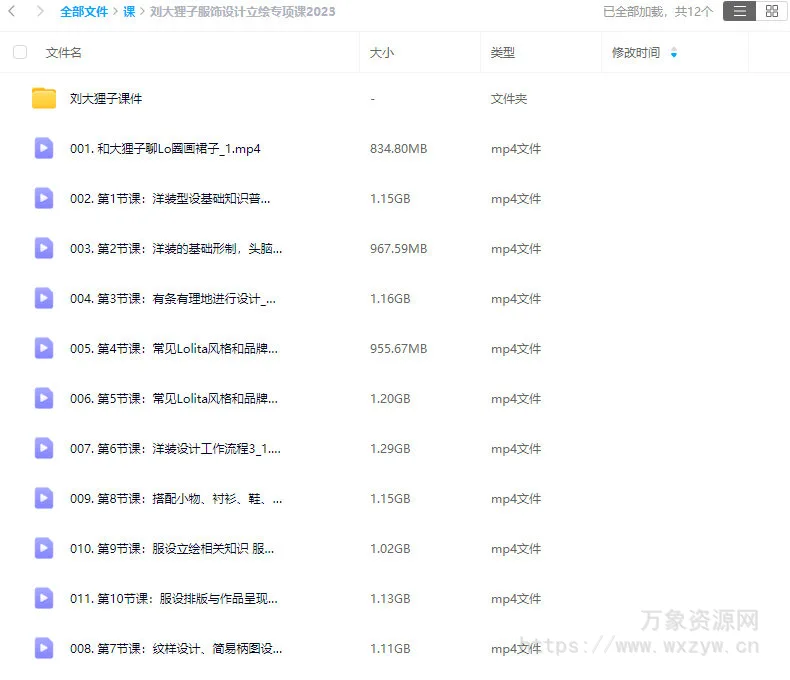Toggle the sort arrow next to 修改时间
790x680 pixels.
[x=673, y=53]
